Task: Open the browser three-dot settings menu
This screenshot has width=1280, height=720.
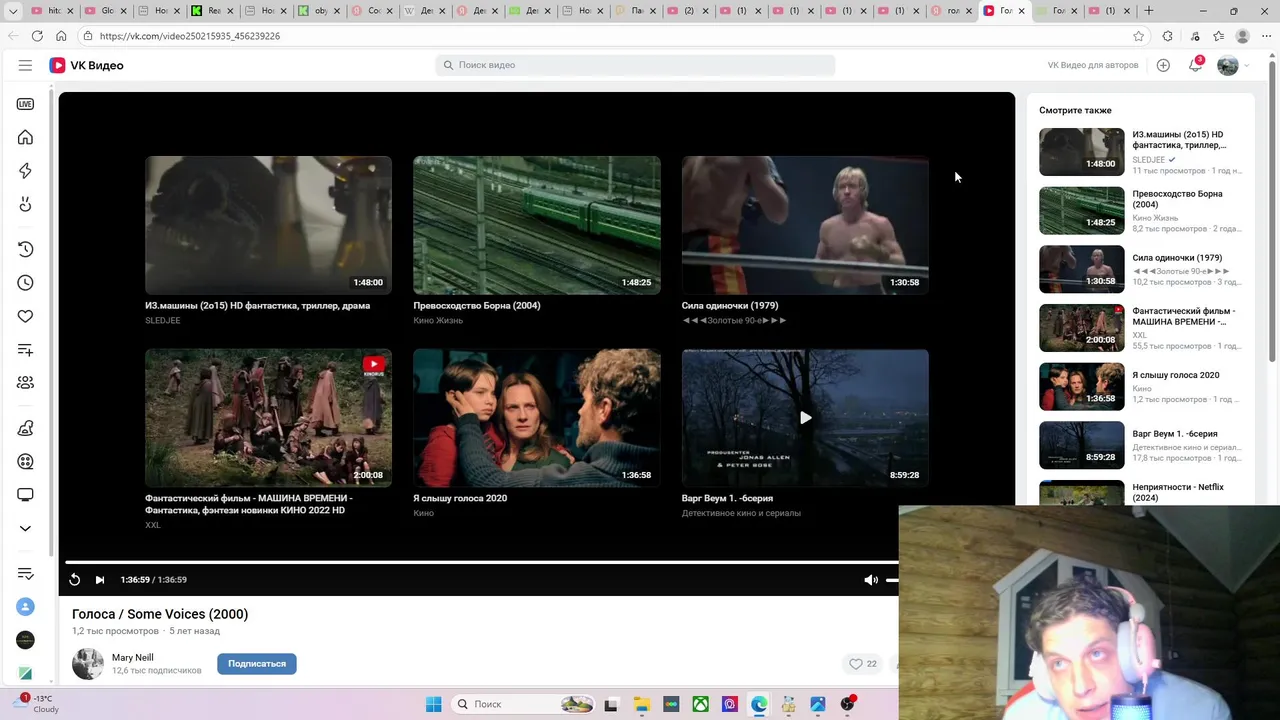Action: tap(1266, 36)
